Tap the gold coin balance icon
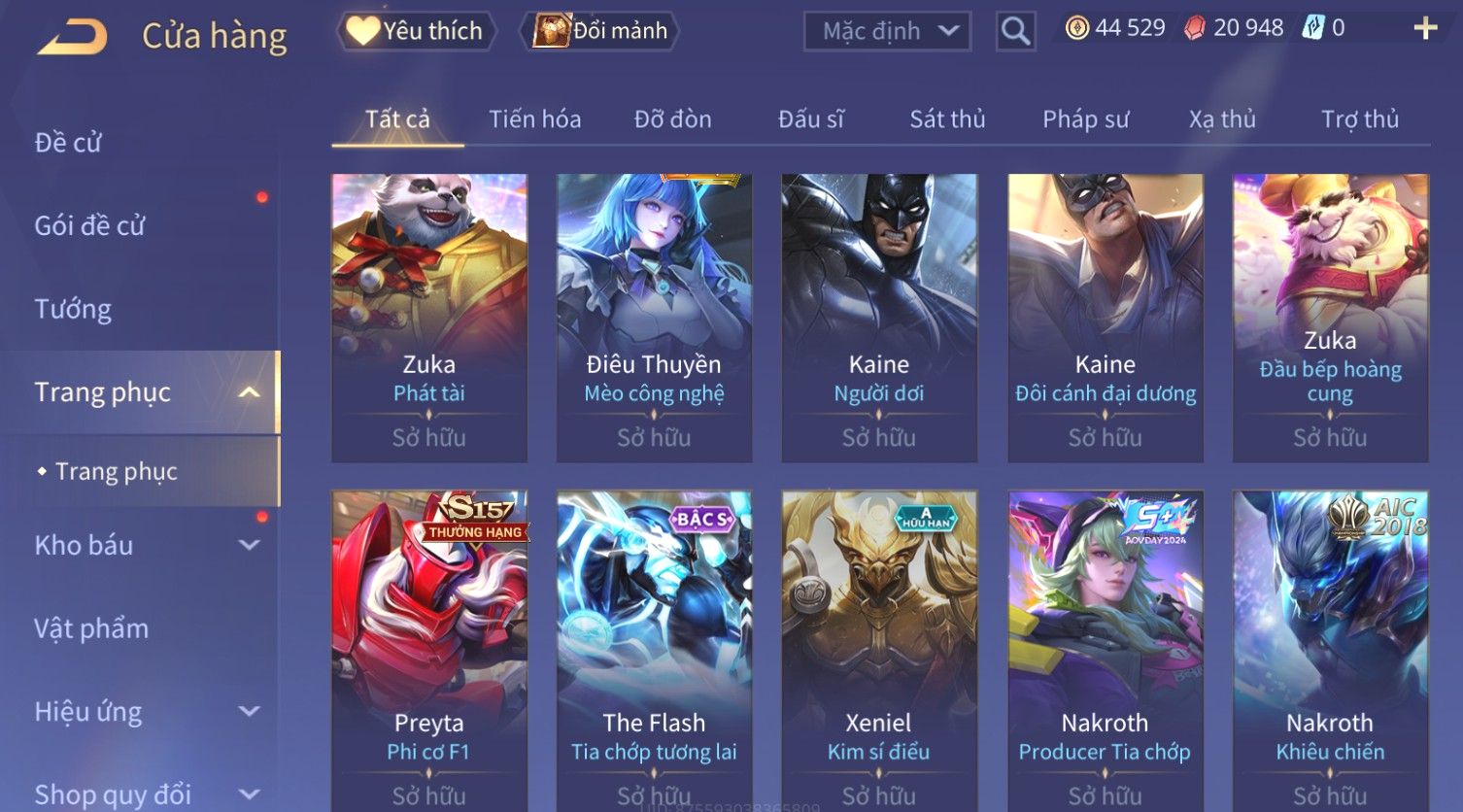The image size is (1463, 812). 1077,28
